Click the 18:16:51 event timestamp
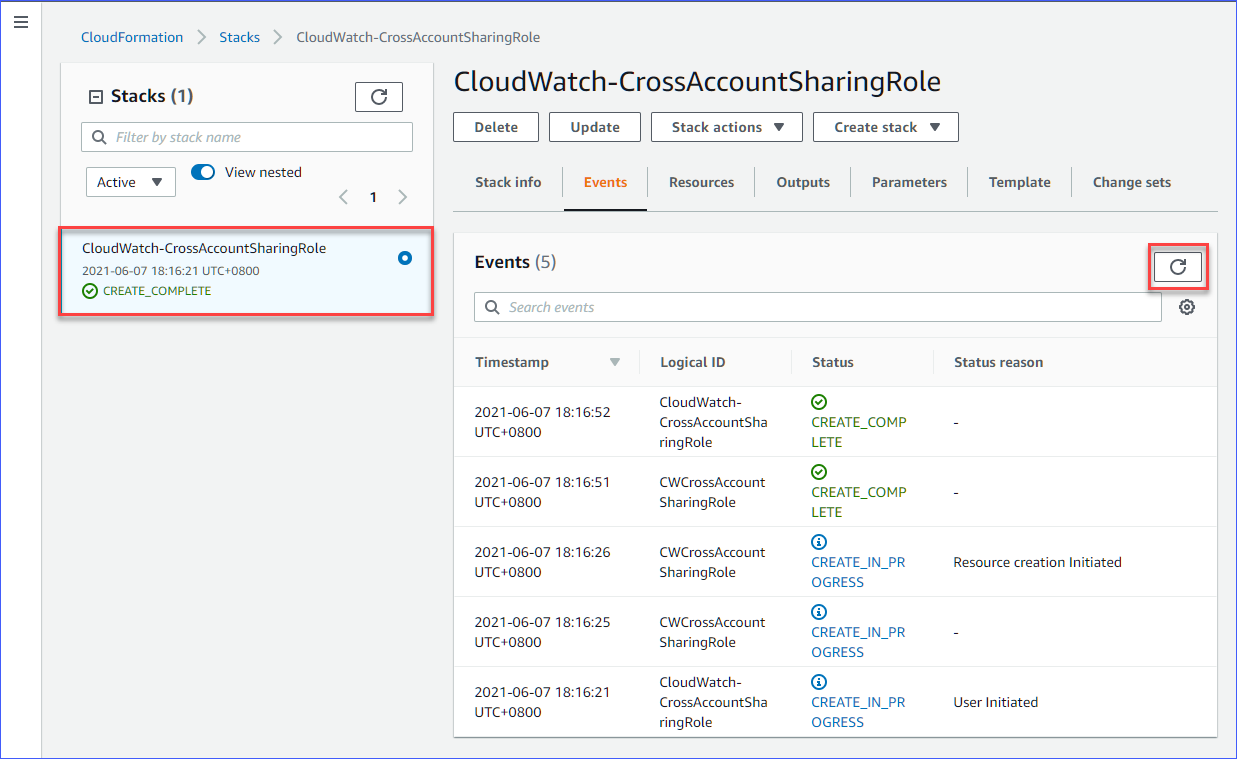The image size is (1237, 759). (542, 492)
